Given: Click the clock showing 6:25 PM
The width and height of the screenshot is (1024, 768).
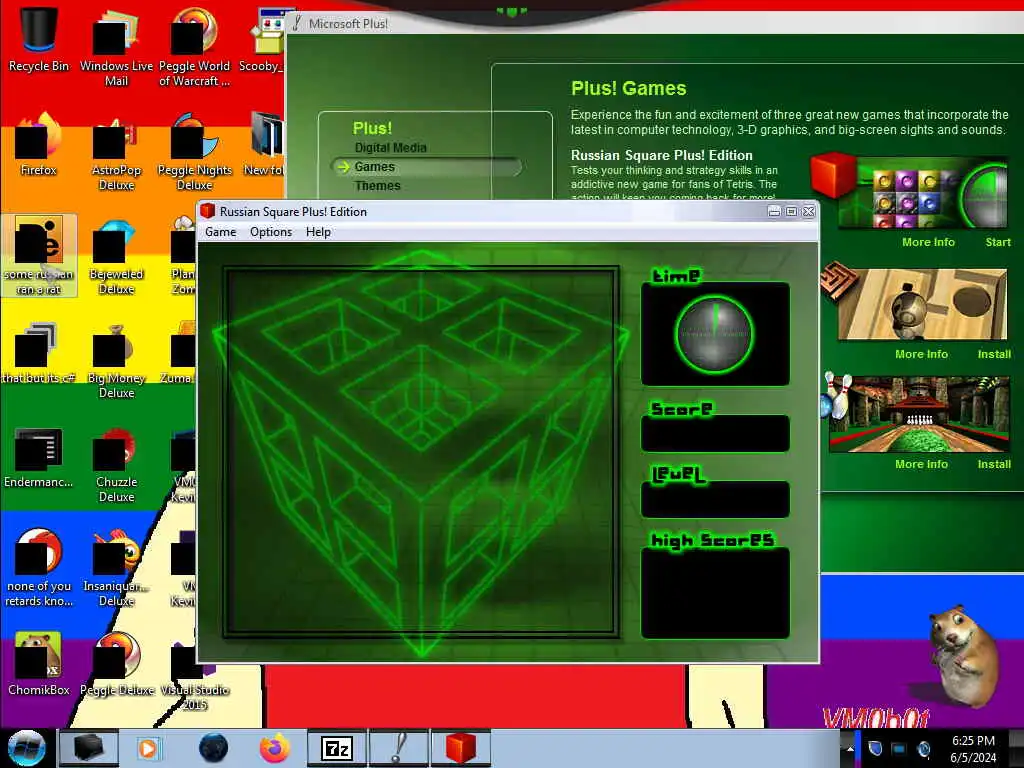Looking at the screenshot, I should [973, 749].
